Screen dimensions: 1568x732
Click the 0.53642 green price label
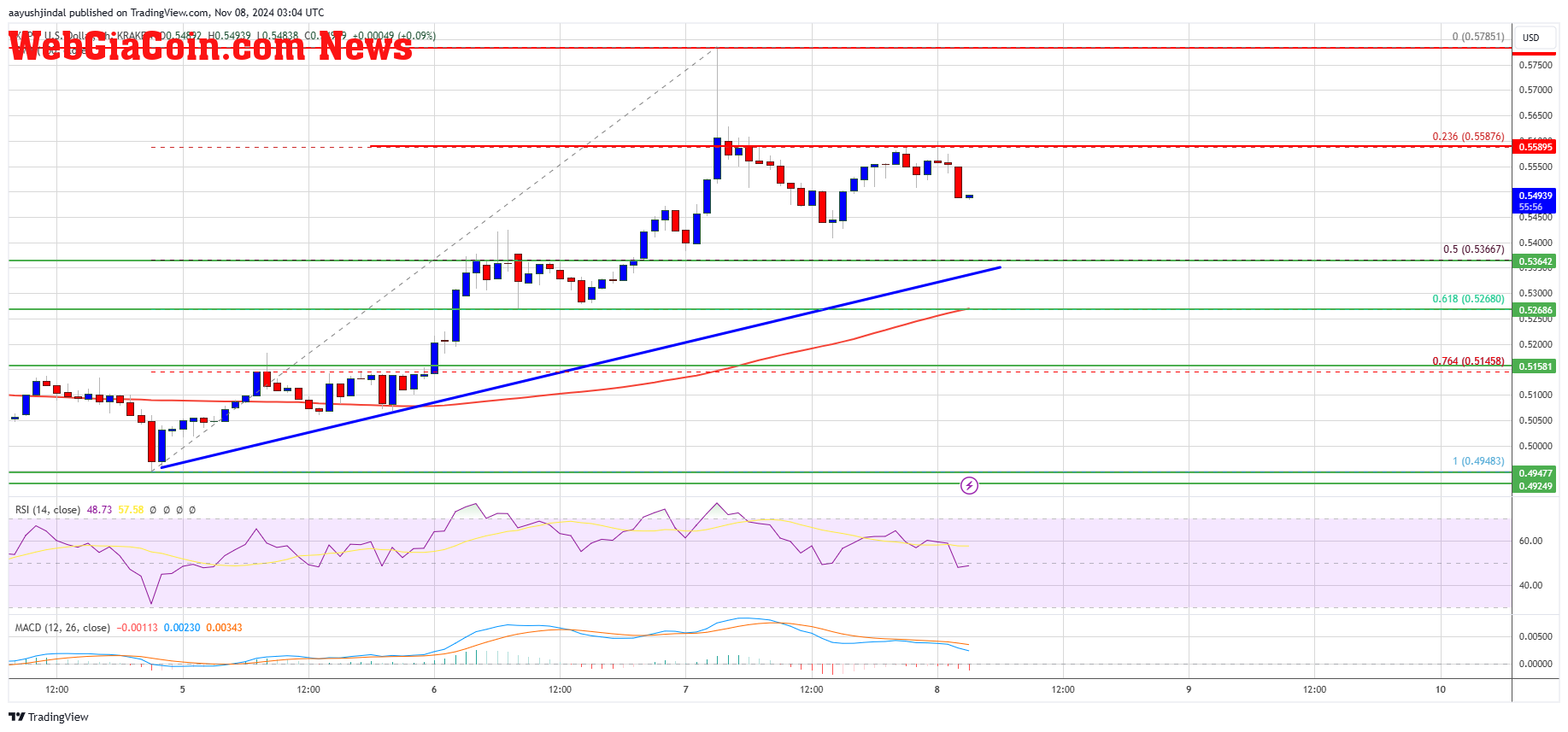(x=1535, y=261)
